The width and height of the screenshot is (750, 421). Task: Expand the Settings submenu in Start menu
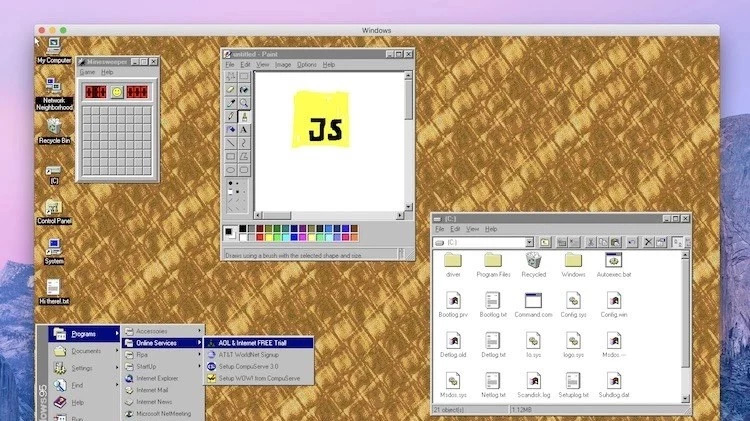(84, 368)
